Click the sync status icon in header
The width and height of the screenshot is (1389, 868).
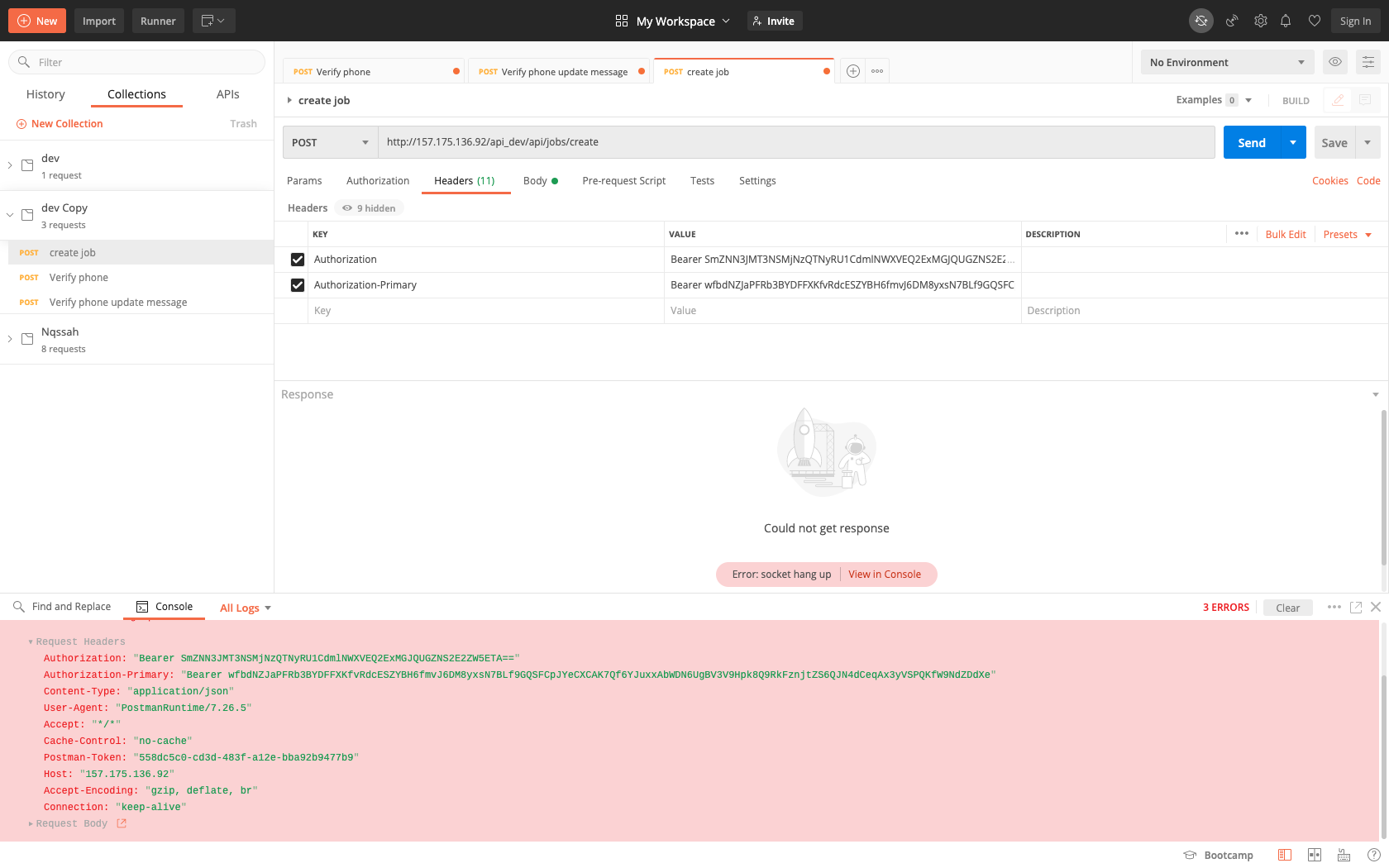point(1200,21)
